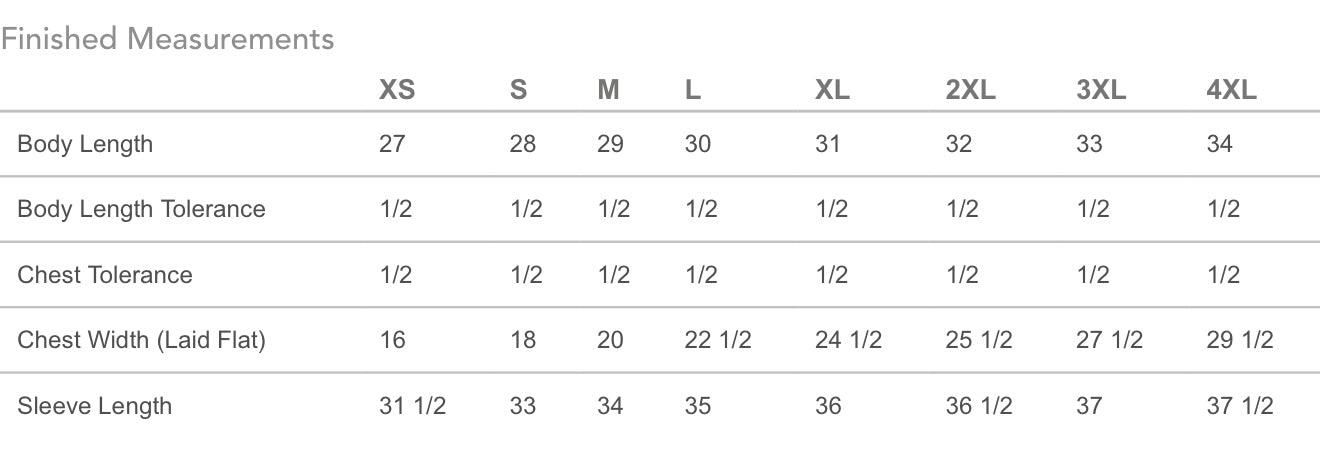The height and width of the screenshot is (456, 1320).
Task: Click the Chest Tolerance row label
Action: 105,275
